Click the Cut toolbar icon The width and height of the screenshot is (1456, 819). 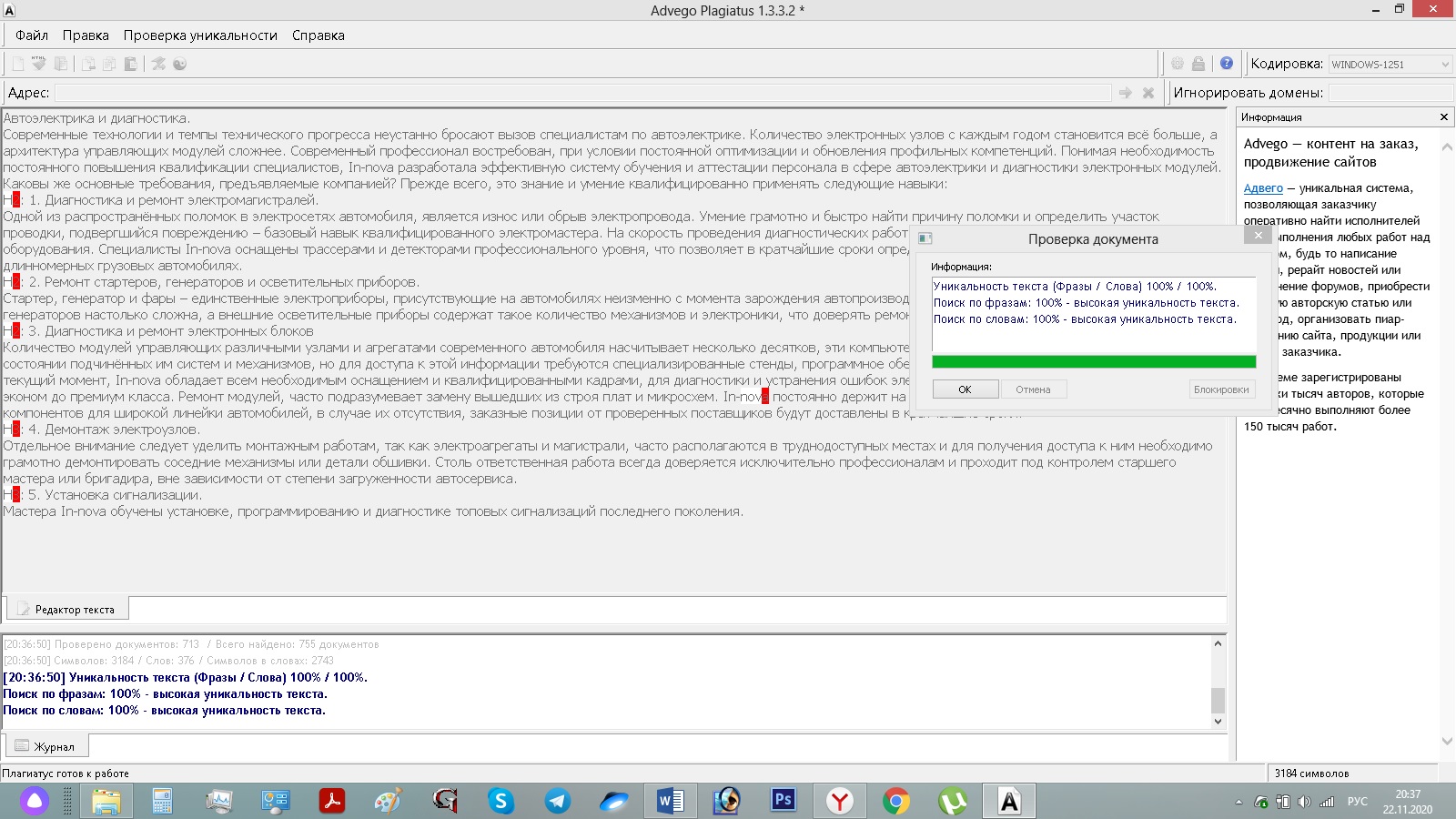[x=88, y=64]
